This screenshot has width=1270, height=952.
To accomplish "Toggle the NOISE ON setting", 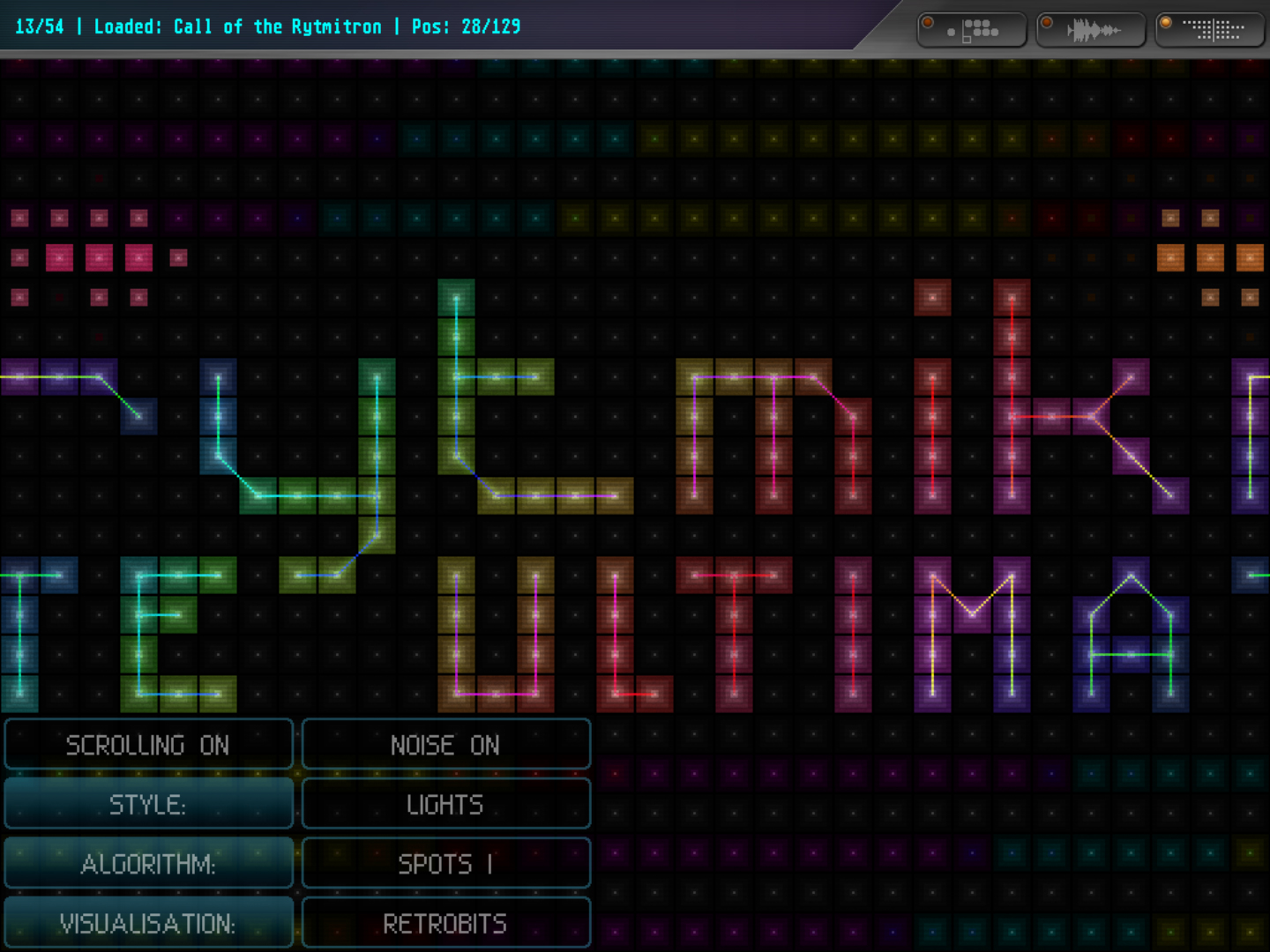I will pos(445,745).
